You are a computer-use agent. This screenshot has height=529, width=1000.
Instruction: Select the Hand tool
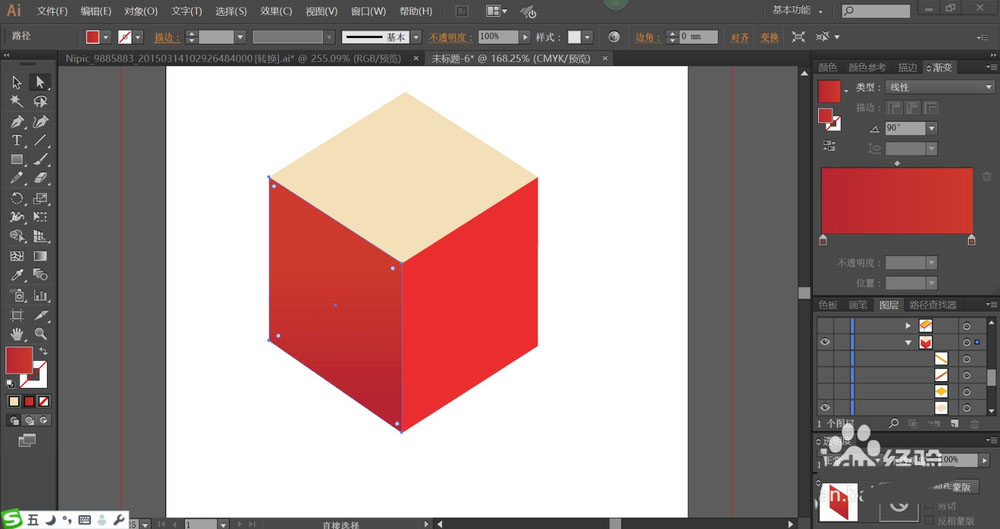(17, 334)
